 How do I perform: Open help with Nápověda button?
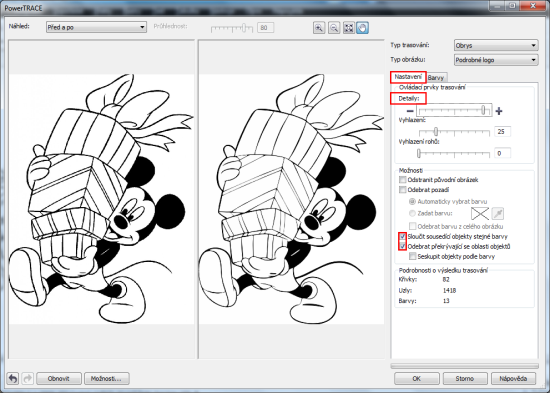[513, 378]
